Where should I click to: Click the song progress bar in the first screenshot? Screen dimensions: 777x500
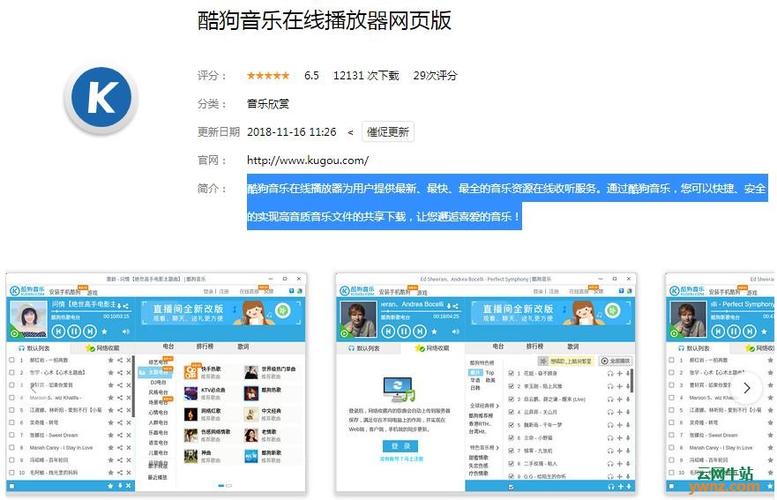(91, 311)
